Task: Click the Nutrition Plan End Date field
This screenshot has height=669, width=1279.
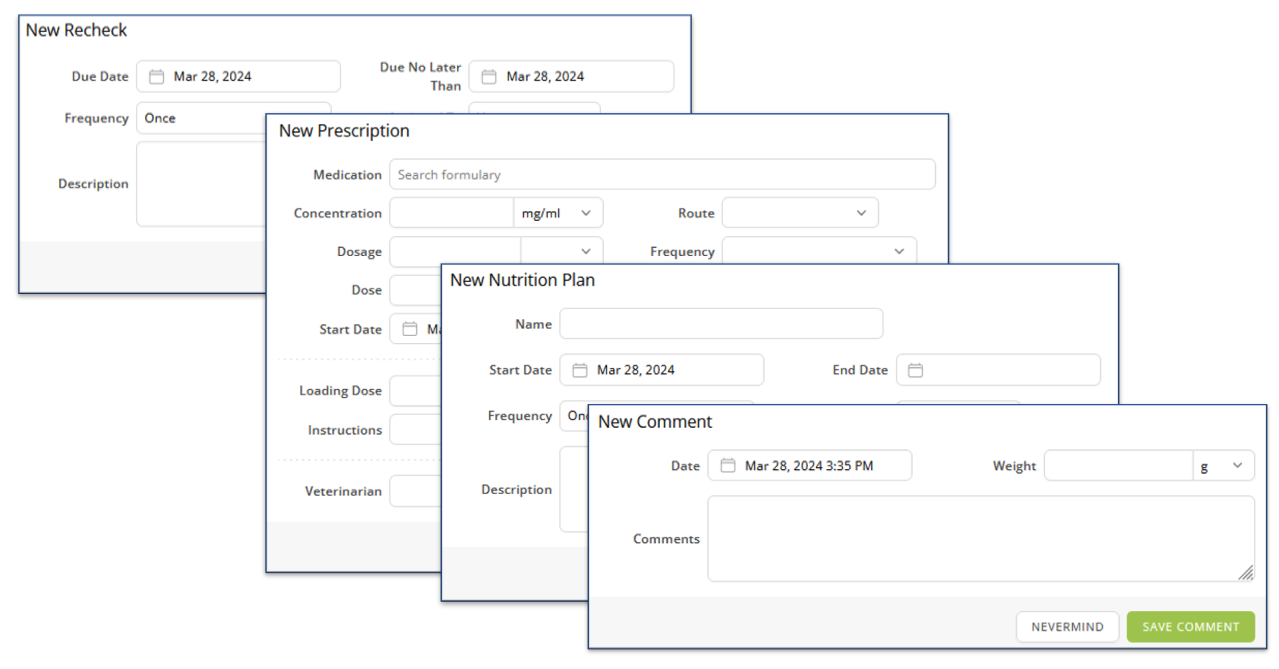Action: point(998,370)
